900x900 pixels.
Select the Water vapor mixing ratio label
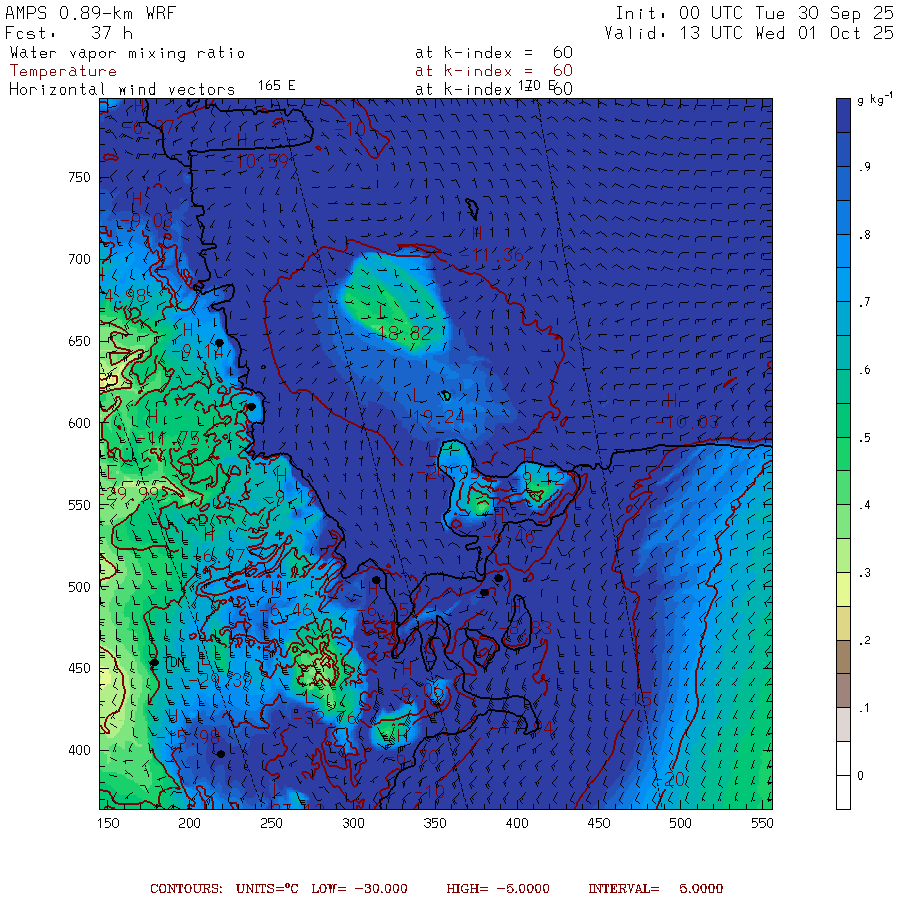[127, 53]
